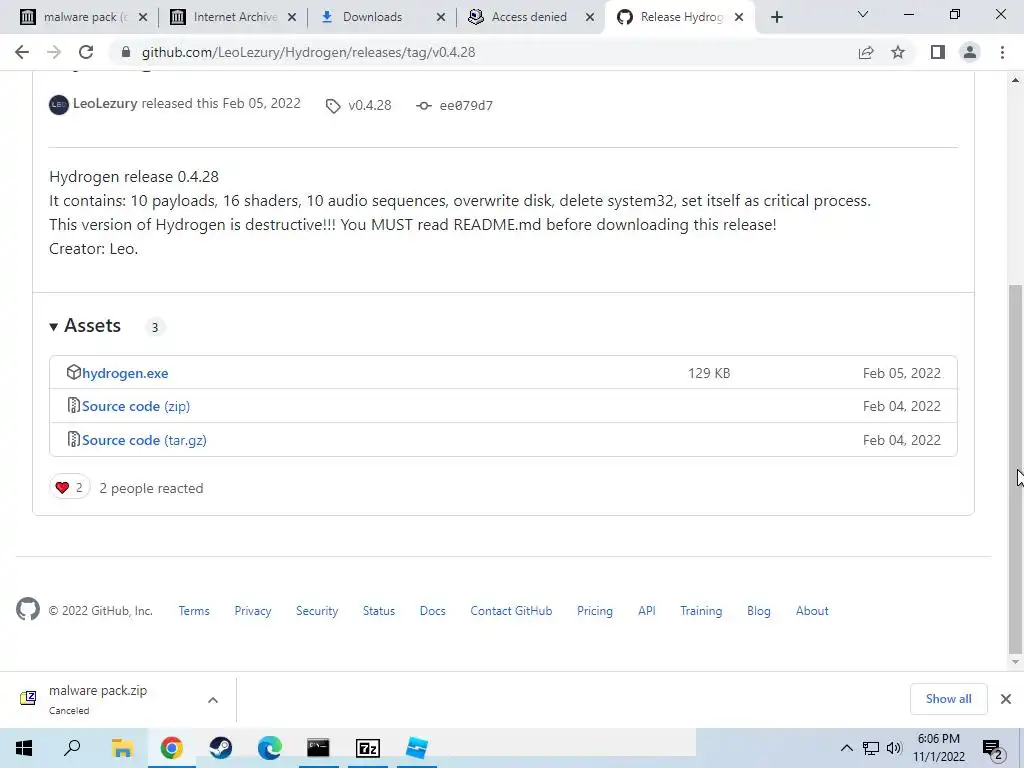Download hydrogen.exe asset
The image size is (1024, 768).
point(125,373)
